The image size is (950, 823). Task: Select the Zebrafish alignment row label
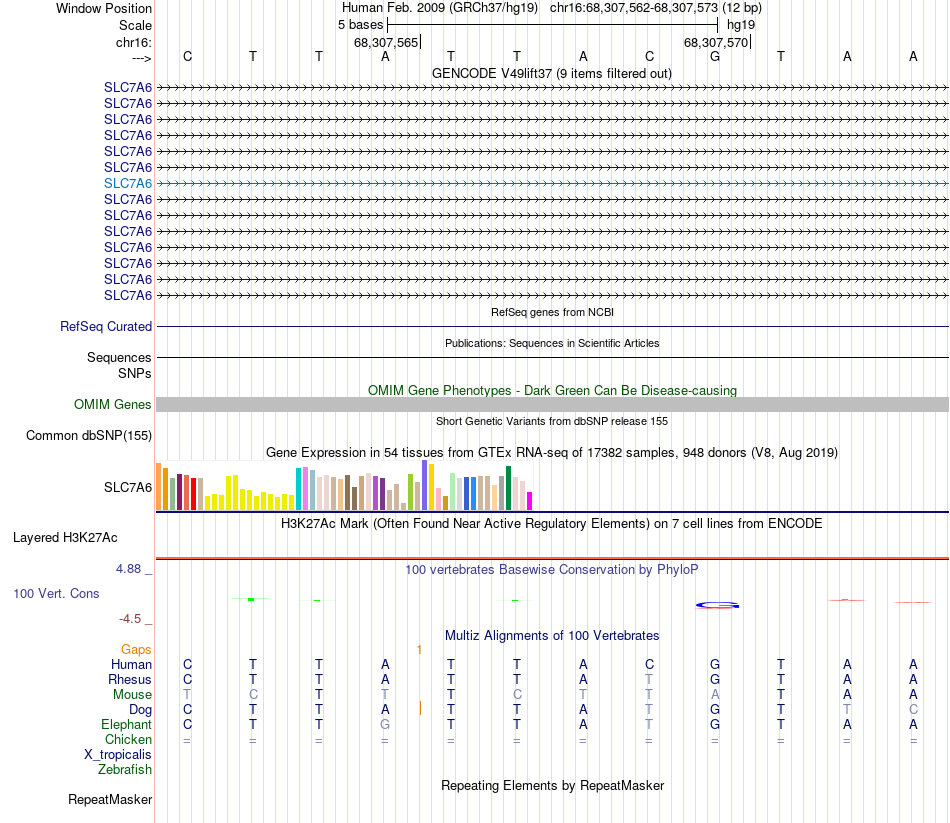[125, 770]
